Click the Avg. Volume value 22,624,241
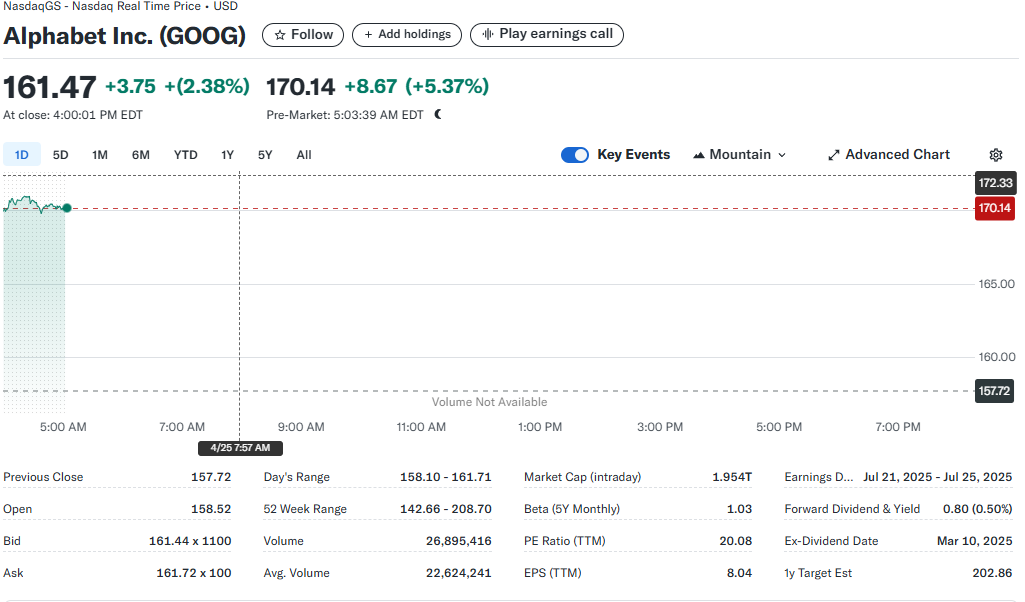Screen dimensions: 1025x602 pyautogui.click(x=458, y=573)
